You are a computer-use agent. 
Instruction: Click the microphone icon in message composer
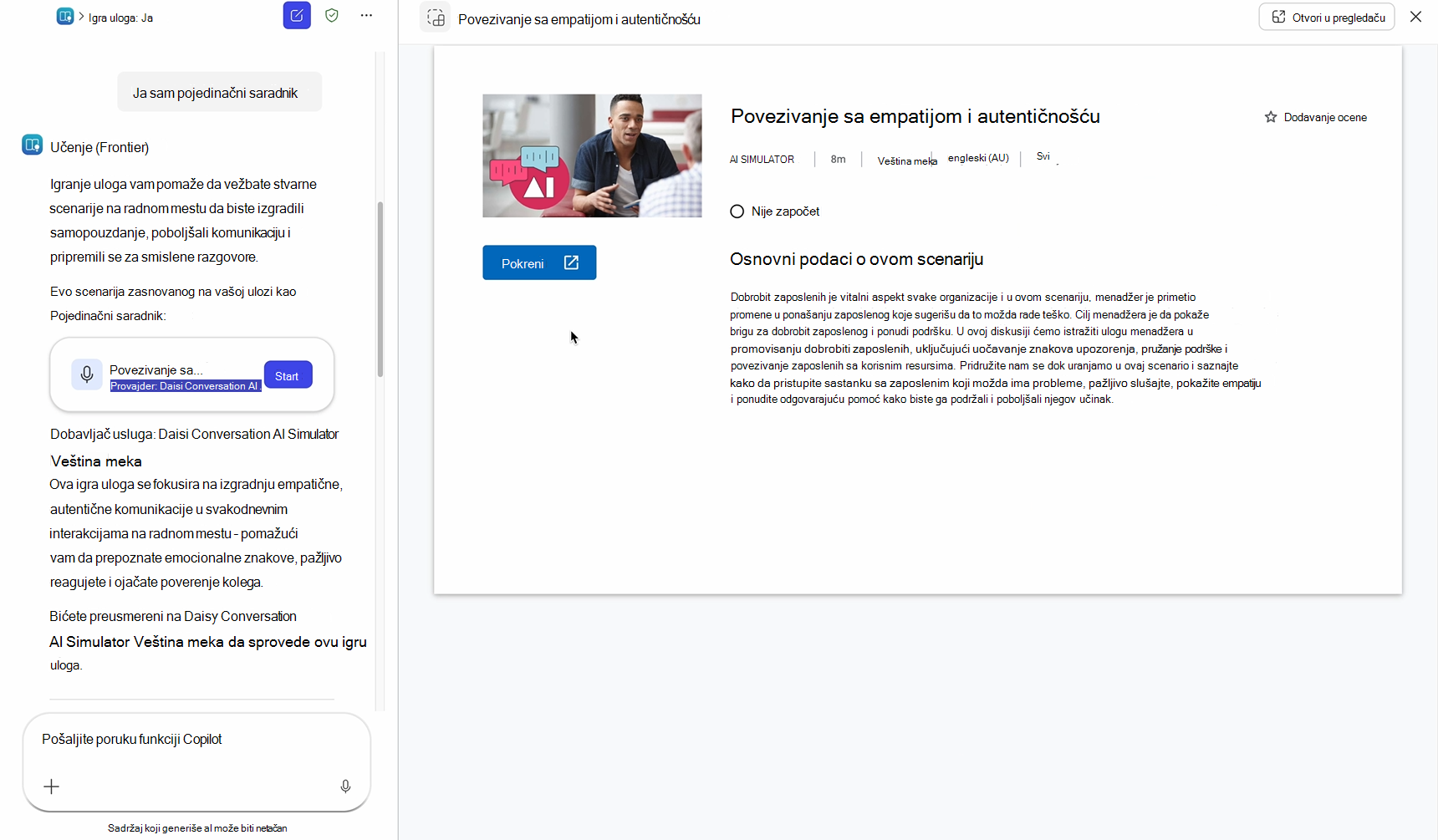(x=345, y=787)
